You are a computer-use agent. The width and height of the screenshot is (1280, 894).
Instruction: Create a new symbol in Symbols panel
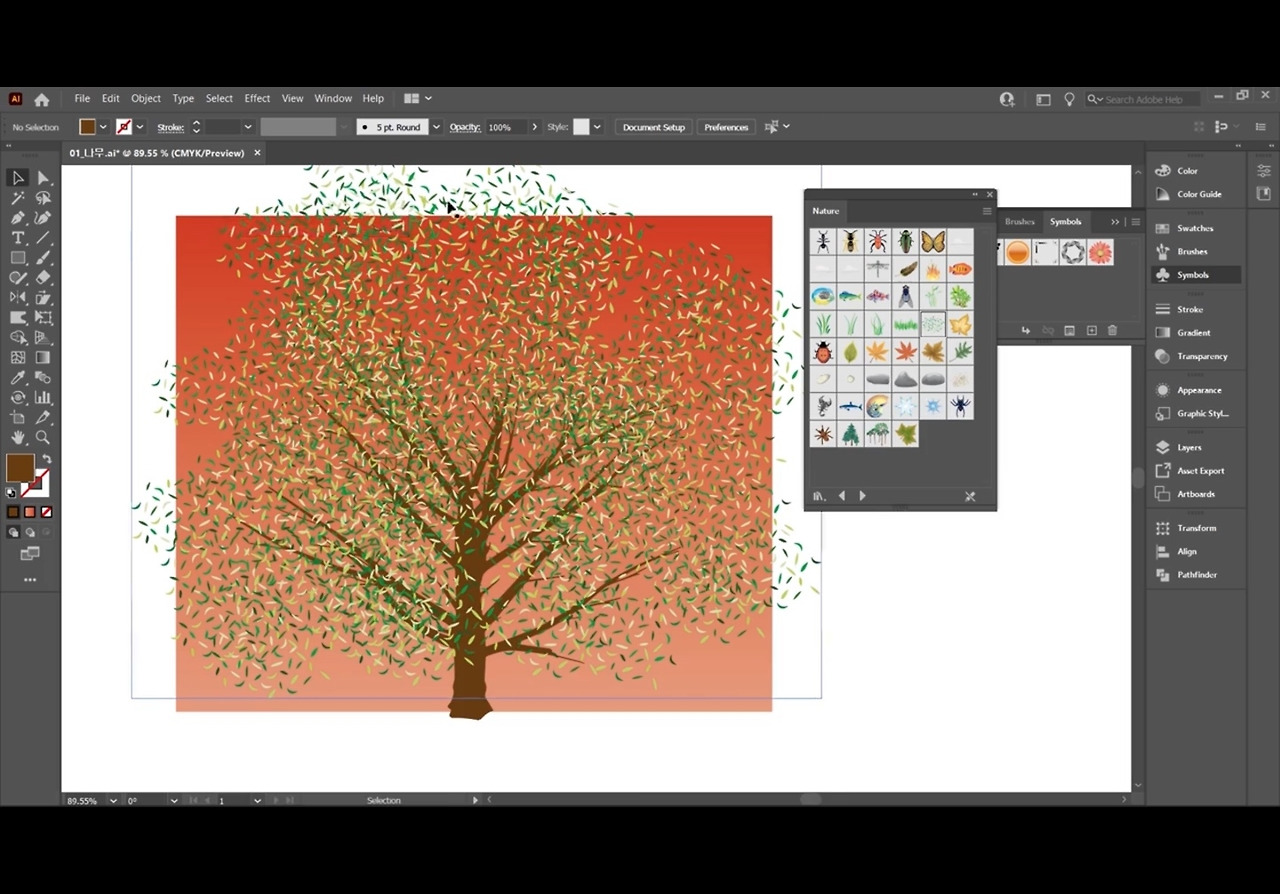(1091, 331)
